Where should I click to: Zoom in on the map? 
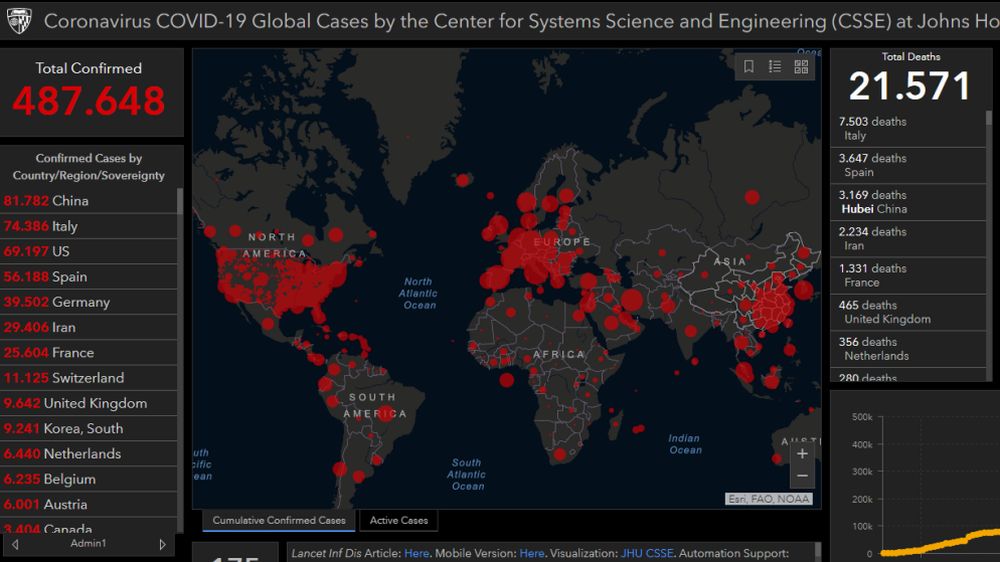(x=802, y=453)
